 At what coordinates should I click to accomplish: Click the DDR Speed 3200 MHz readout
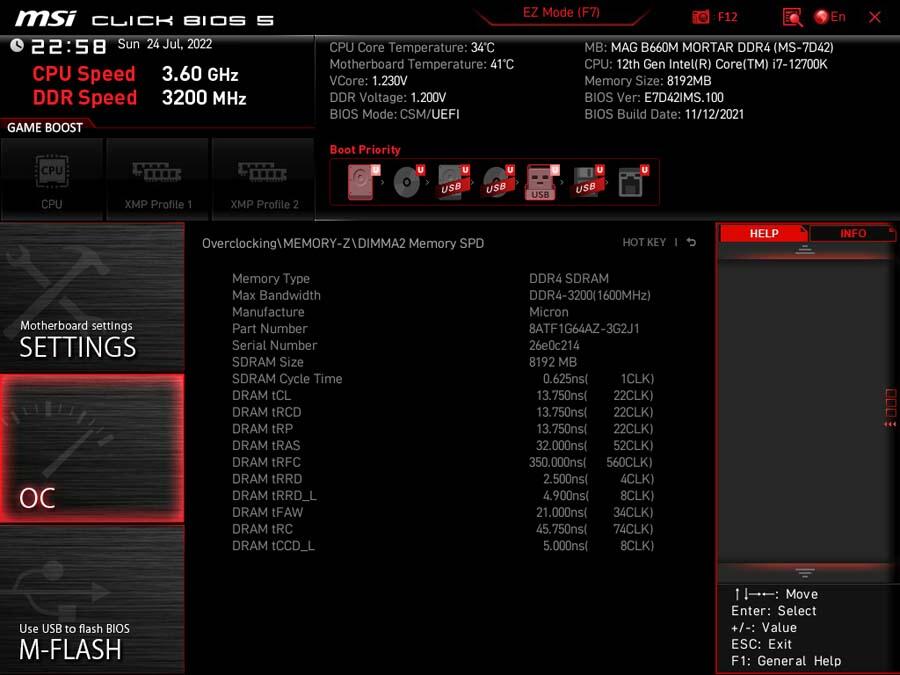139,98
